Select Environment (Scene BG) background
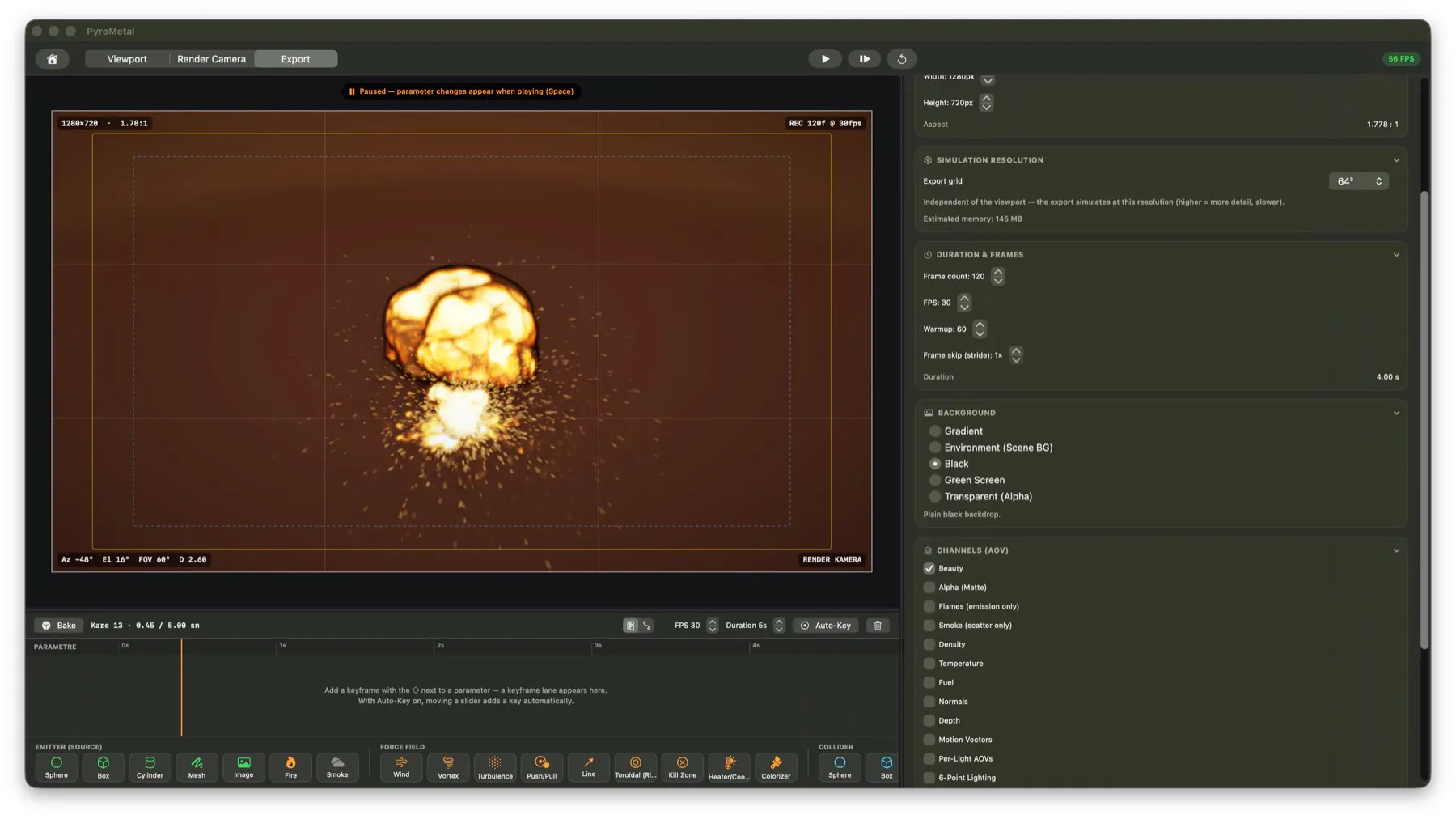This screenshot has width=1456, height=819. 935,448
